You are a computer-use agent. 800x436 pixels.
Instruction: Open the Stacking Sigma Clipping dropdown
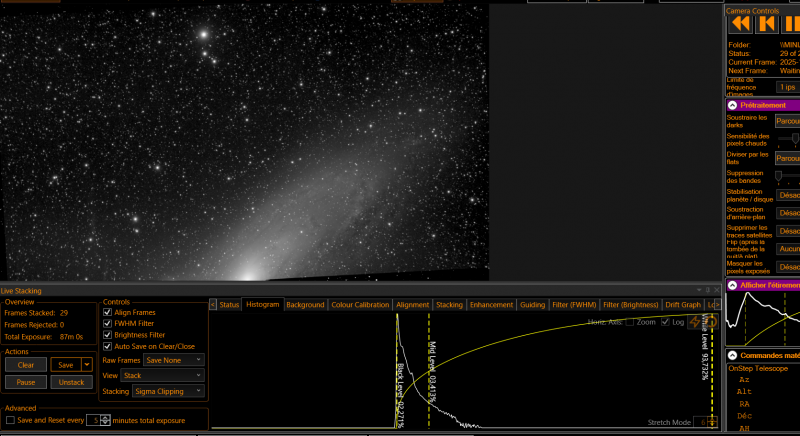pyautogui.click(x=168, y=391)
